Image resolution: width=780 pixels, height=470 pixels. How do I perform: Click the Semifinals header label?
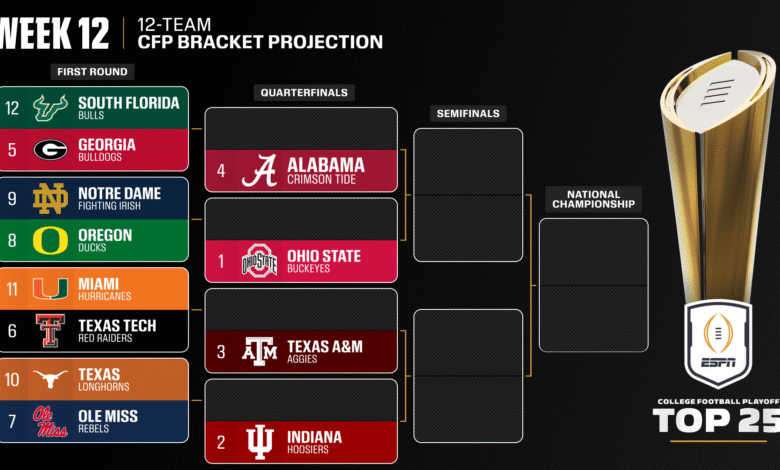[468, 114]
